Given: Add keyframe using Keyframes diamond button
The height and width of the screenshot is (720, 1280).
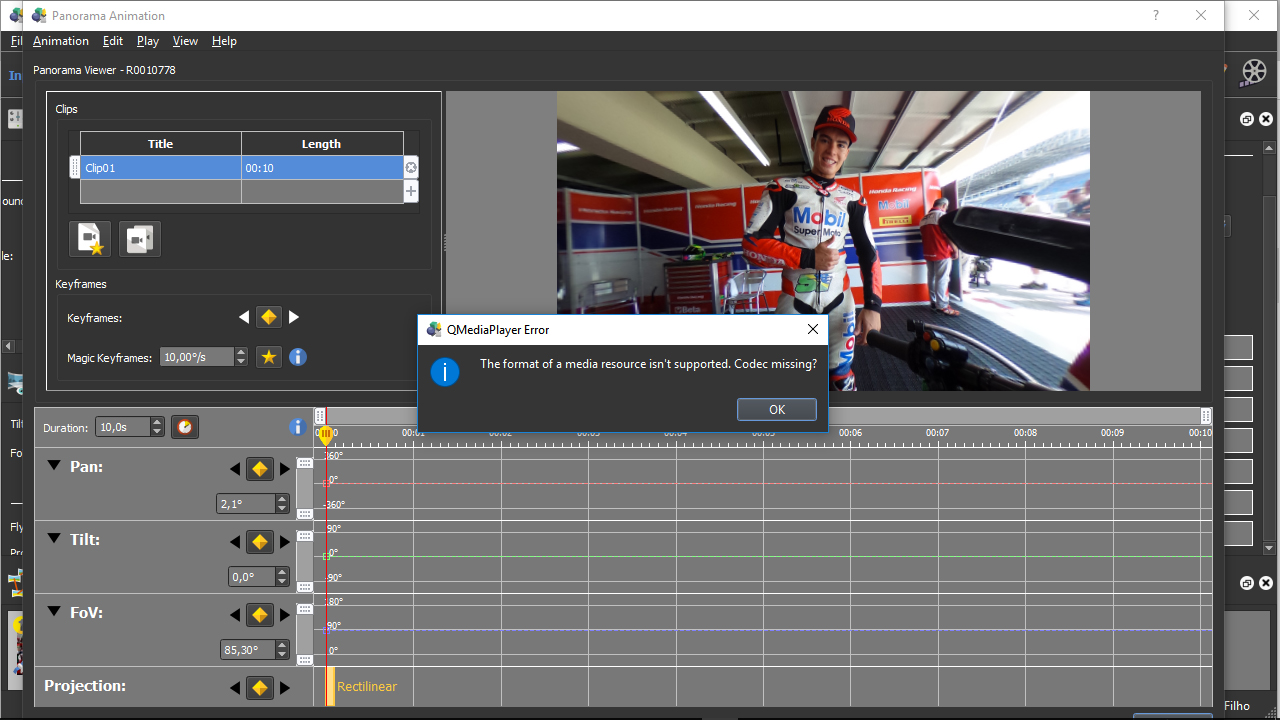Looking at the screenshot, I should (268, 317).
